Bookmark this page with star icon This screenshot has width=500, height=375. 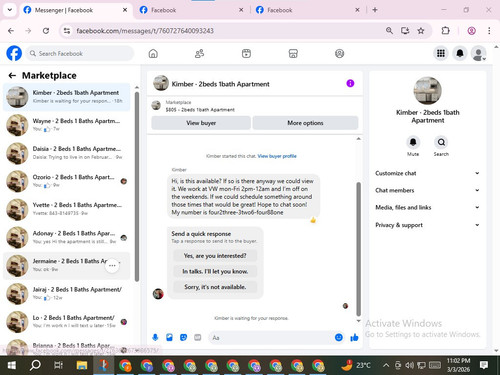click(x=421, y=31)
